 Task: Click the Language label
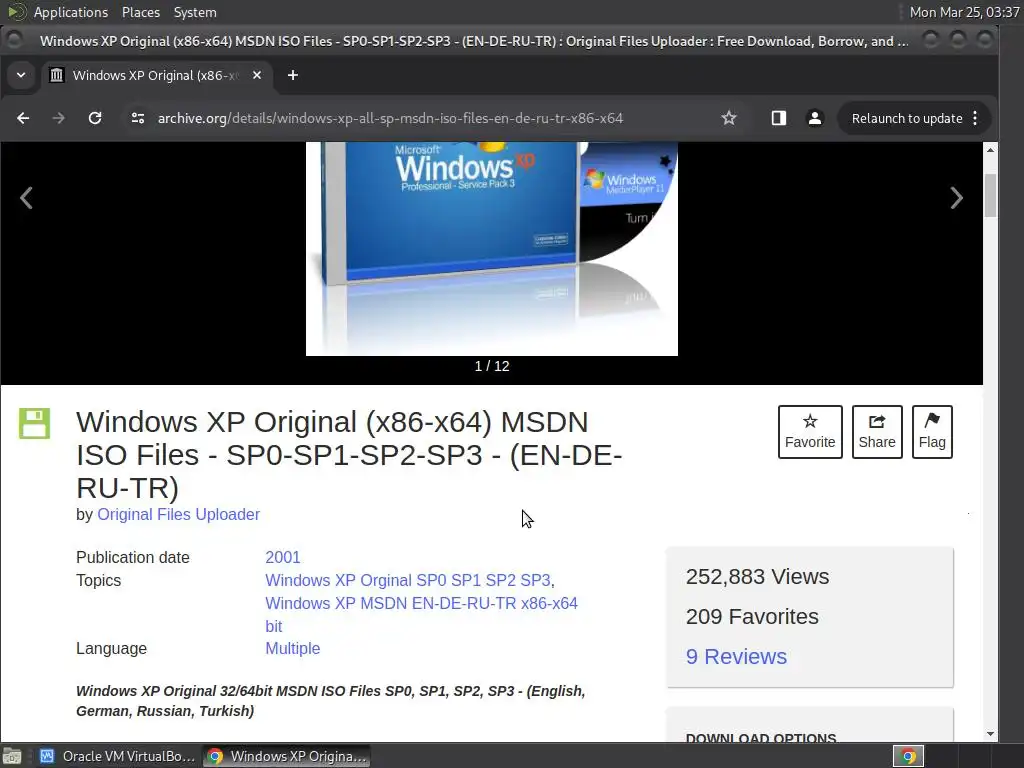tap(111, 648)
